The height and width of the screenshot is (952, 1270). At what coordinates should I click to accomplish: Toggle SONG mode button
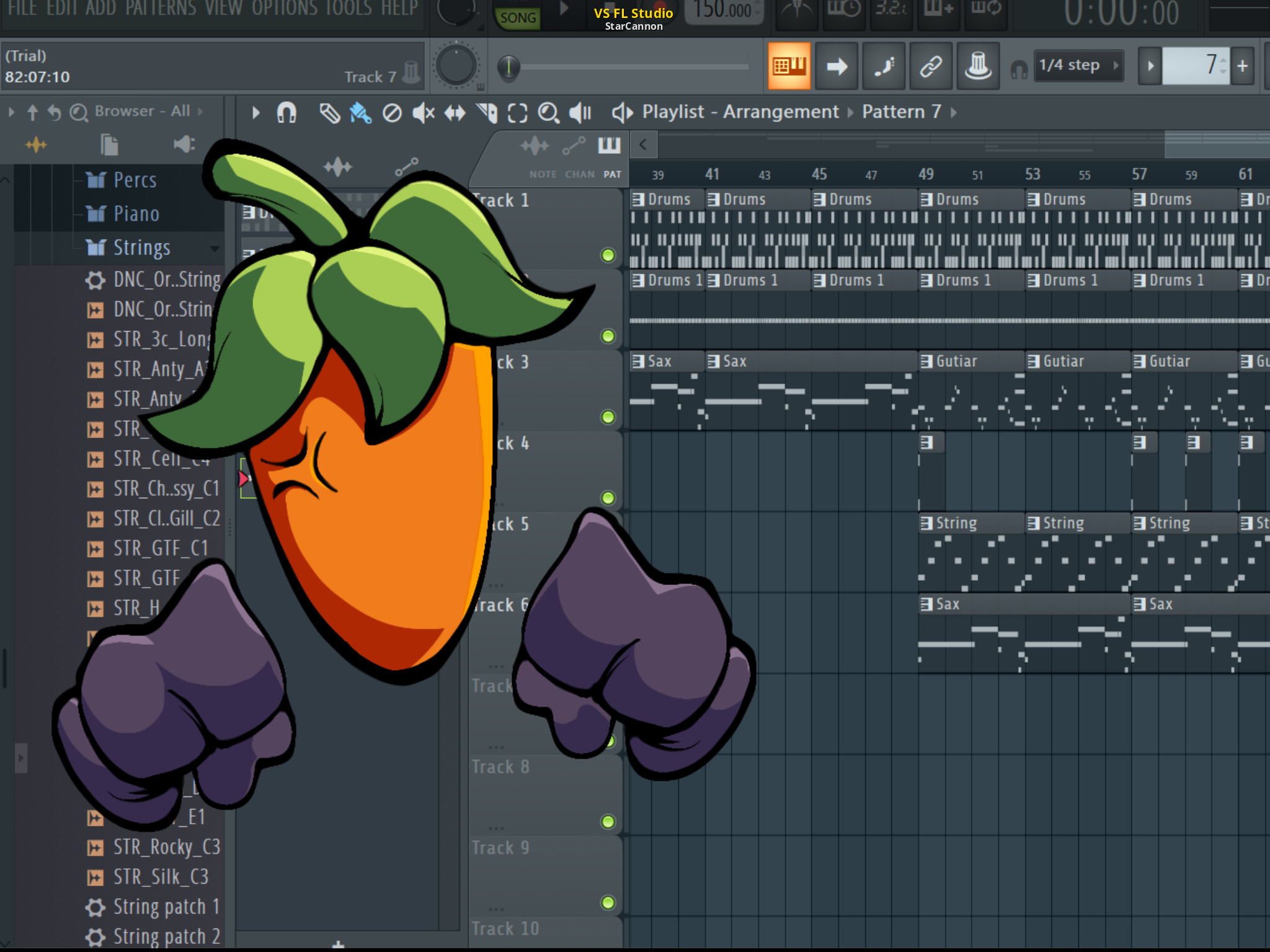(518, 17)
